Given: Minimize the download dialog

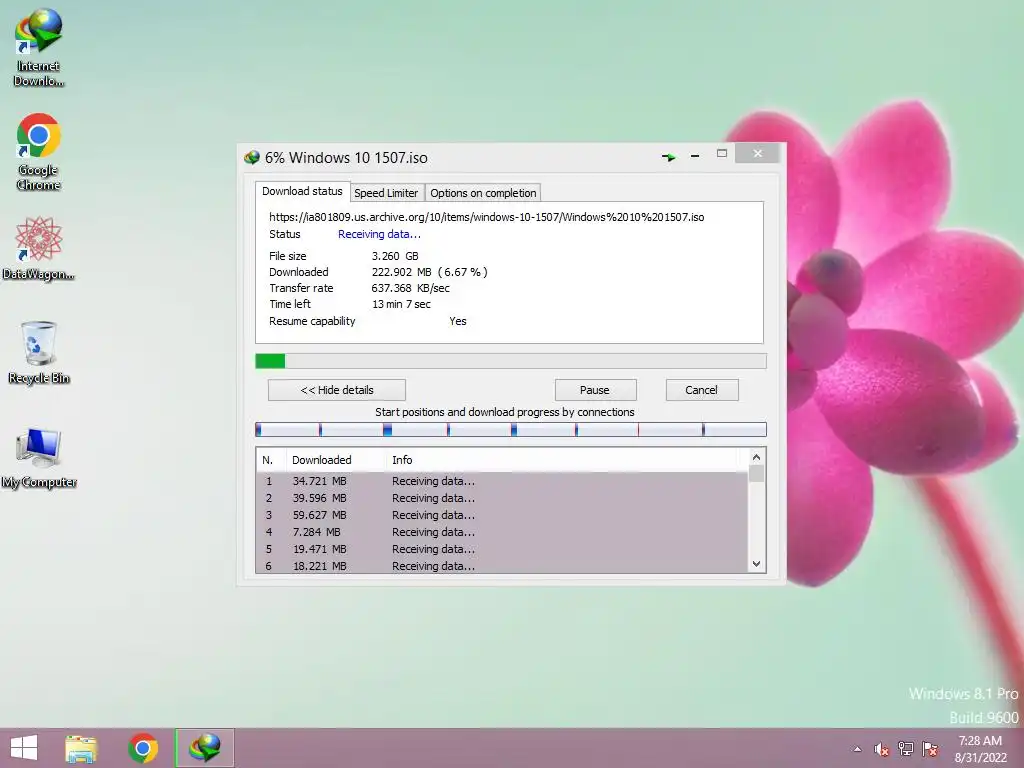Looking at the screenshot, I should point(695,155).
